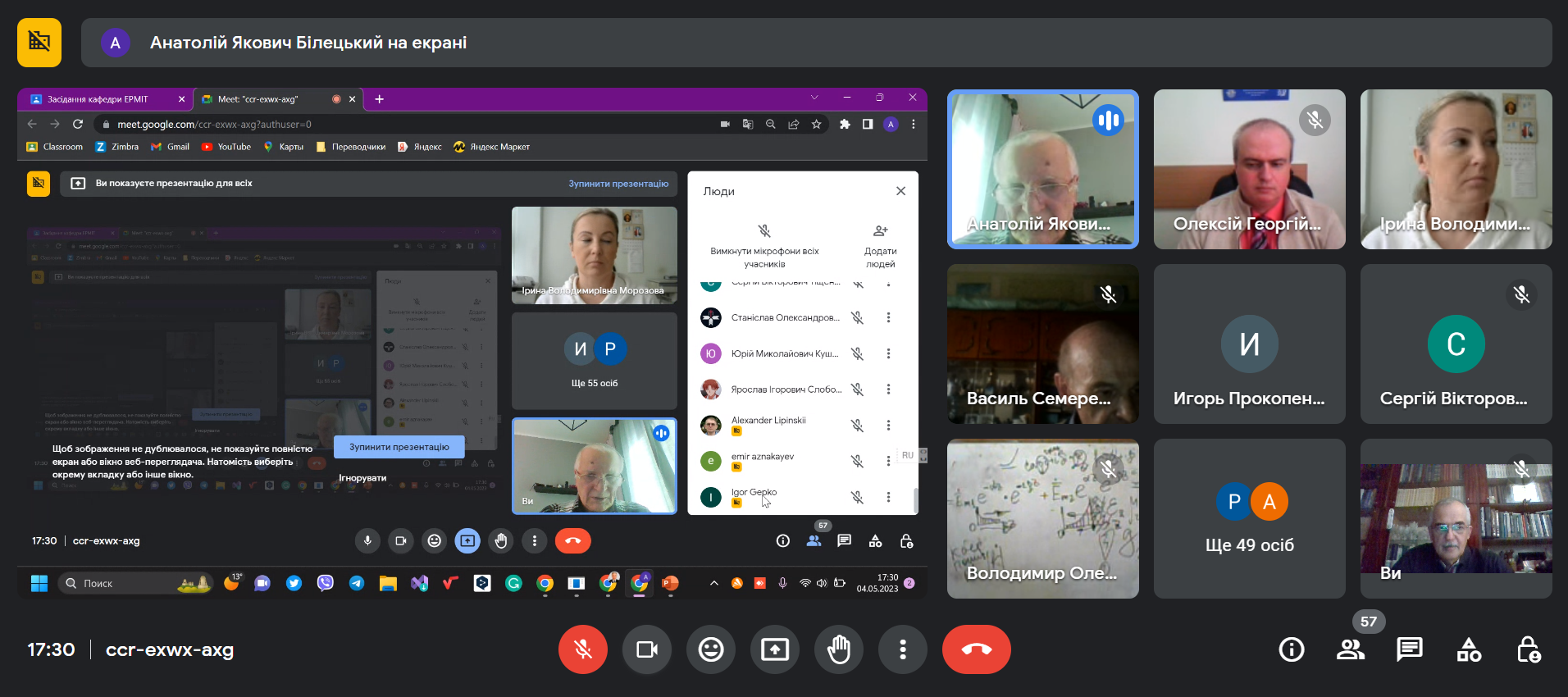Open the Activities icon at bottom right

tap(1468, 649)
